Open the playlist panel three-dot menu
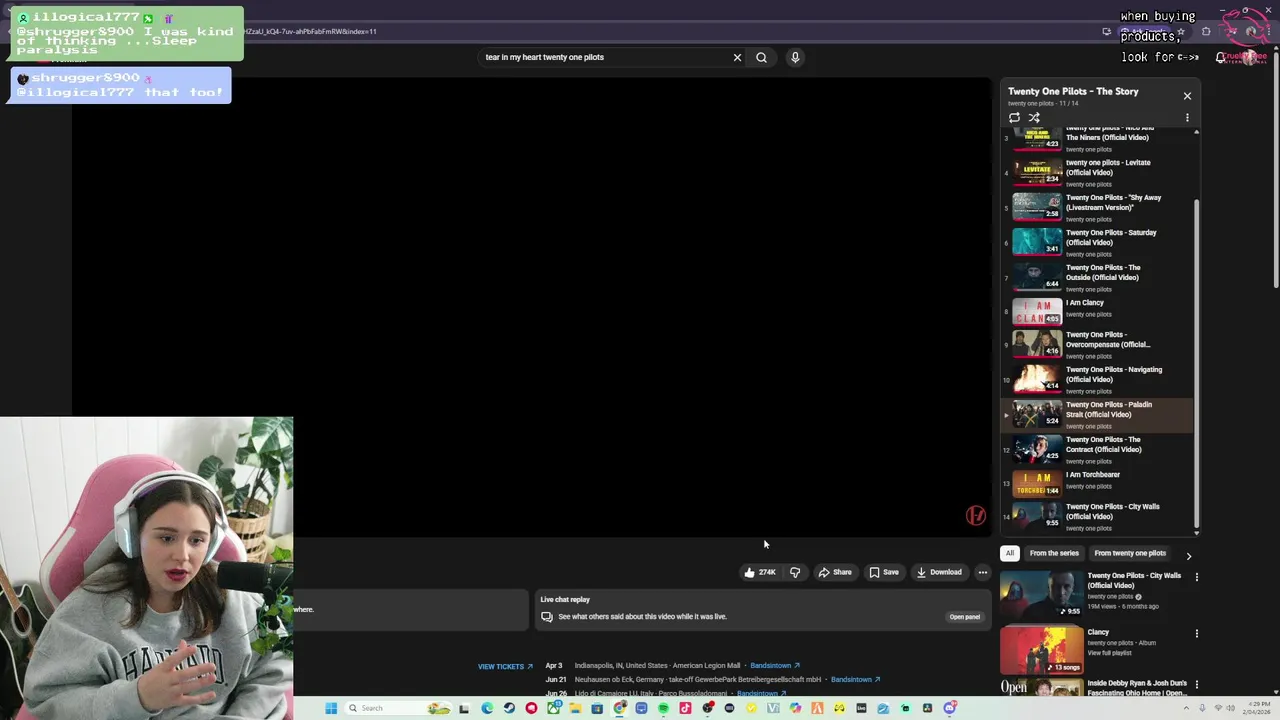1280x720 pixels. click(1187, 117)
